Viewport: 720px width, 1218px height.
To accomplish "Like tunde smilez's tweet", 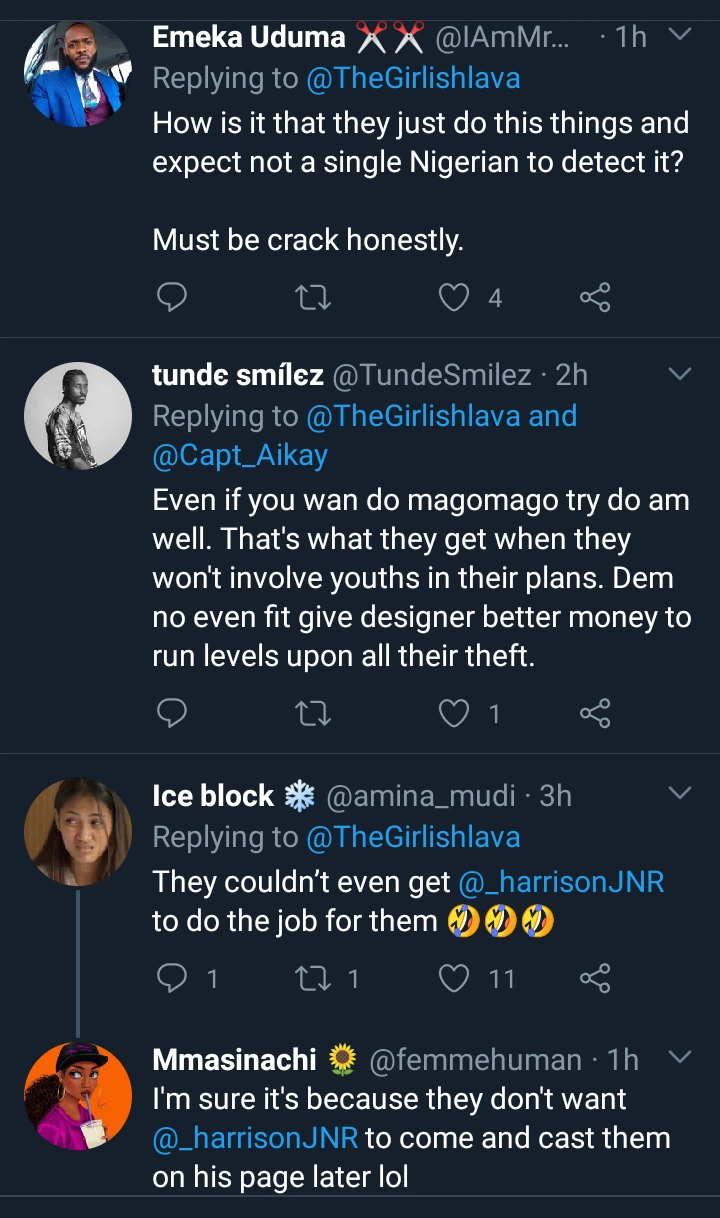I will pyautogui.click(x=455, y=713).
